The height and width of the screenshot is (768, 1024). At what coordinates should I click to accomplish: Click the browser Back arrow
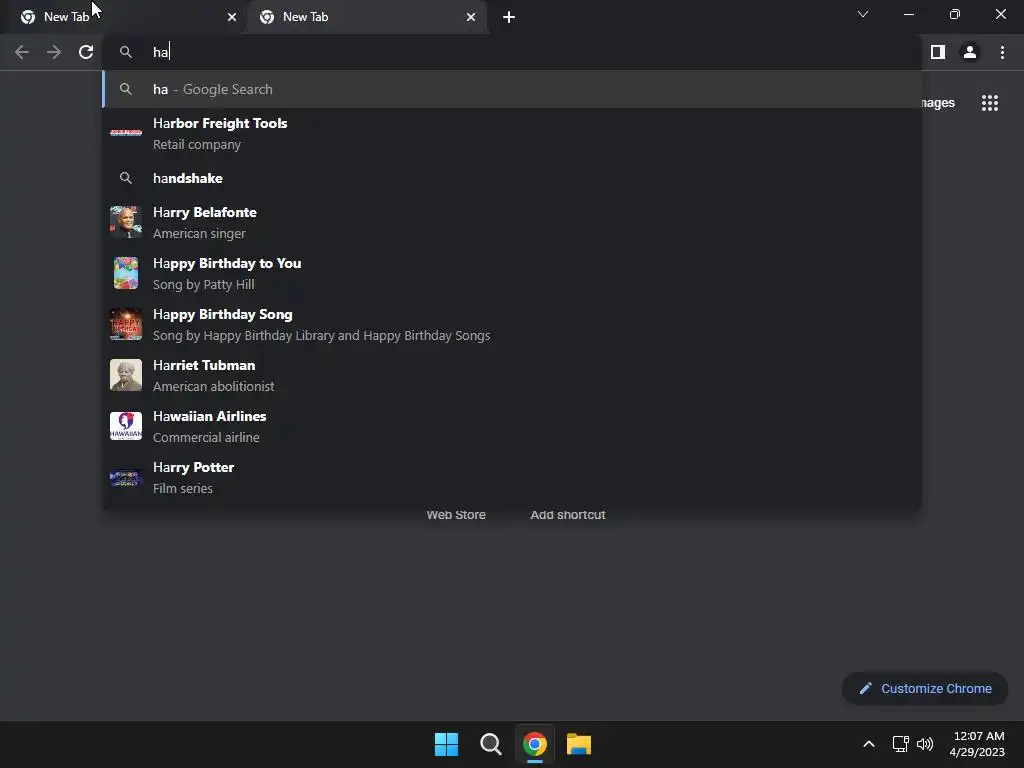coord(22,52)
